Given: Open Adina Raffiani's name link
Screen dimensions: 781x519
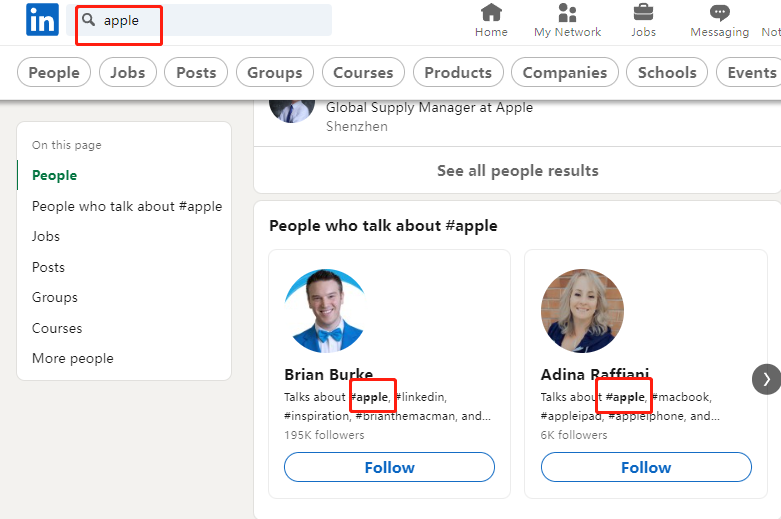Looking at the screenshot, I should (x=595, y=374).
